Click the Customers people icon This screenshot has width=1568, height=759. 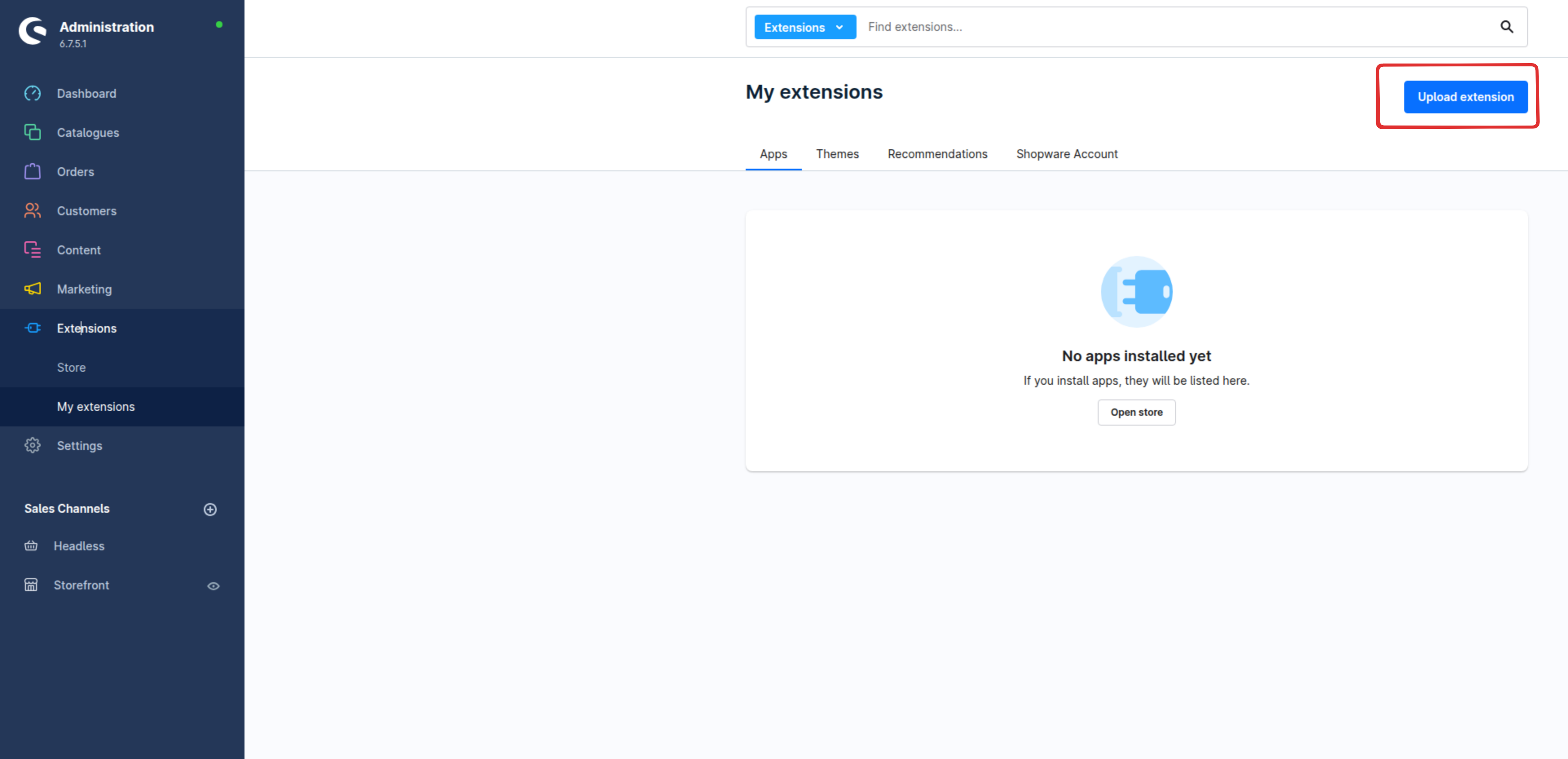(x=32, y=211)
